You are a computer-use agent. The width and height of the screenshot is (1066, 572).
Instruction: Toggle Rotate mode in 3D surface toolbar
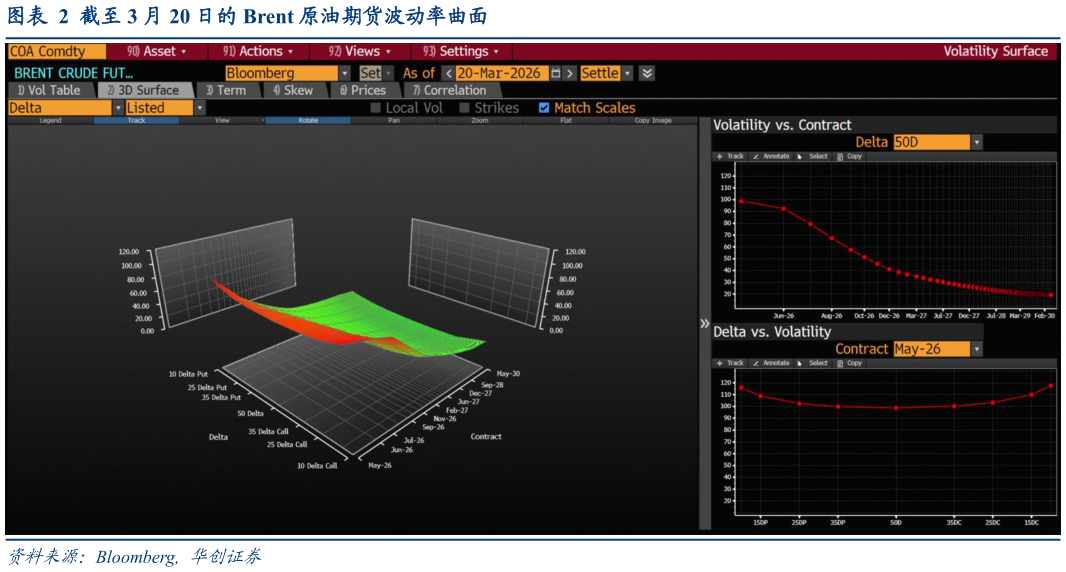308,120
